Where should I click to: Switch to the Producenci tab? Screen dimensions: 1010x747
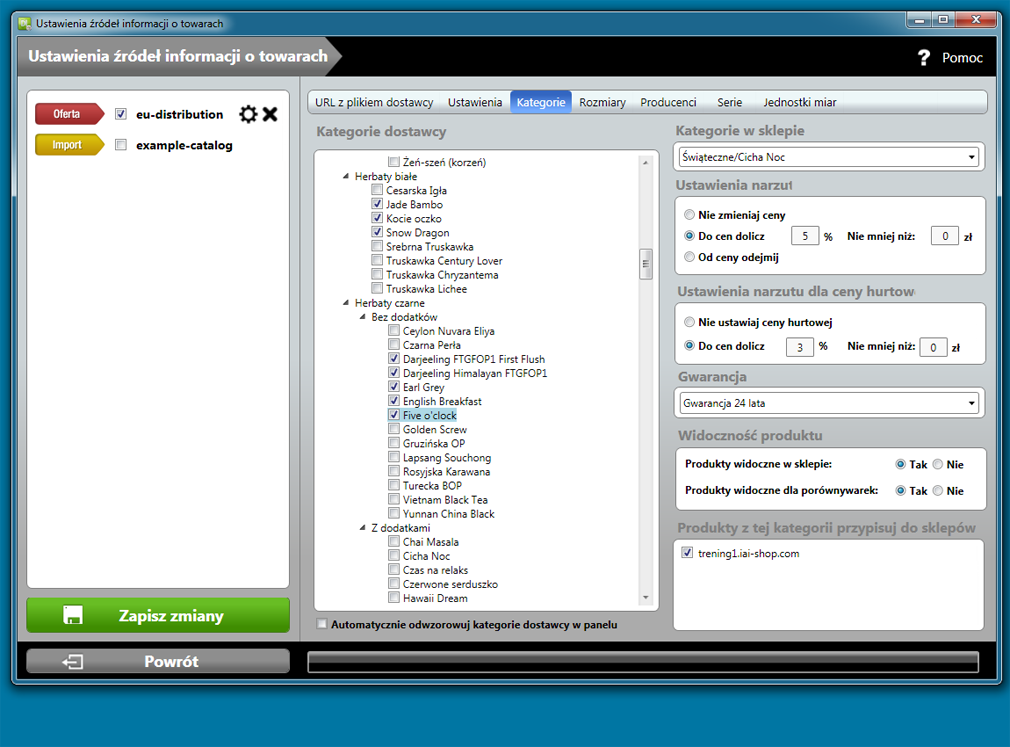click(668, 102)
